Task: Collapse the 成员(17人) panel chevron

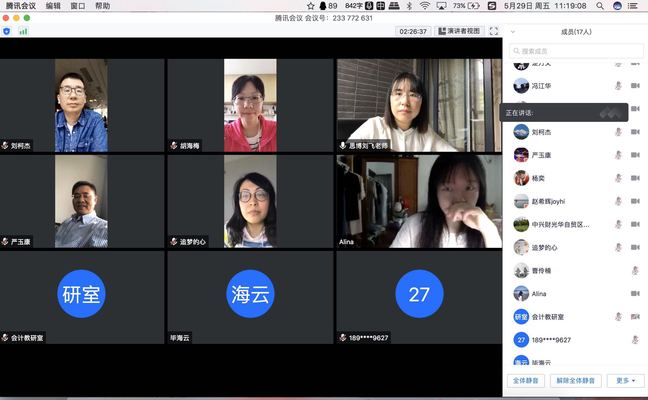Action: point(513,31)
